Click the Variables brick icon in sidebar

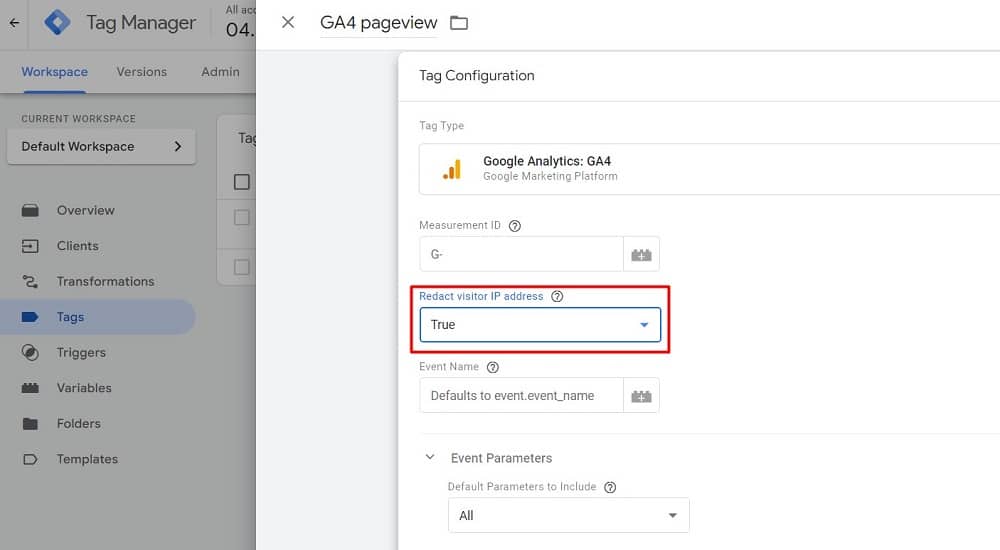pos(30,388)
